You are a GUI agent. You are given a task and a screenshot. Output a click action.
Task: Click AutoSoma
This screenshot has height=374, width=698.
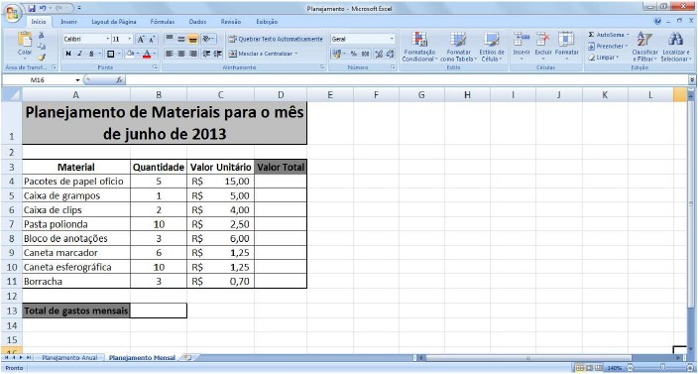(x=609, y=35)
